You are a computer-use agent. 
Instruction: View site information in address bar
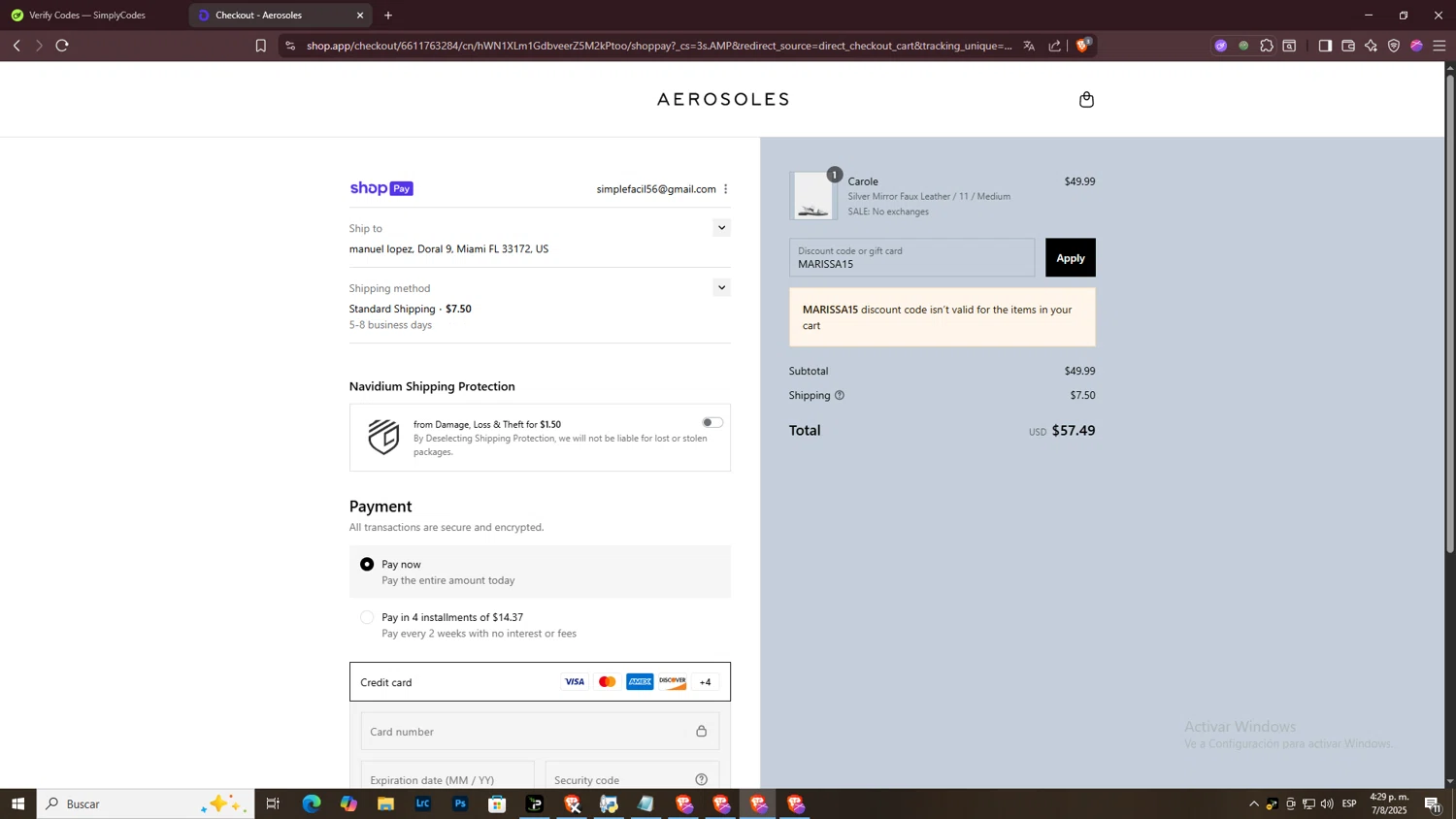tap(290, 46)
